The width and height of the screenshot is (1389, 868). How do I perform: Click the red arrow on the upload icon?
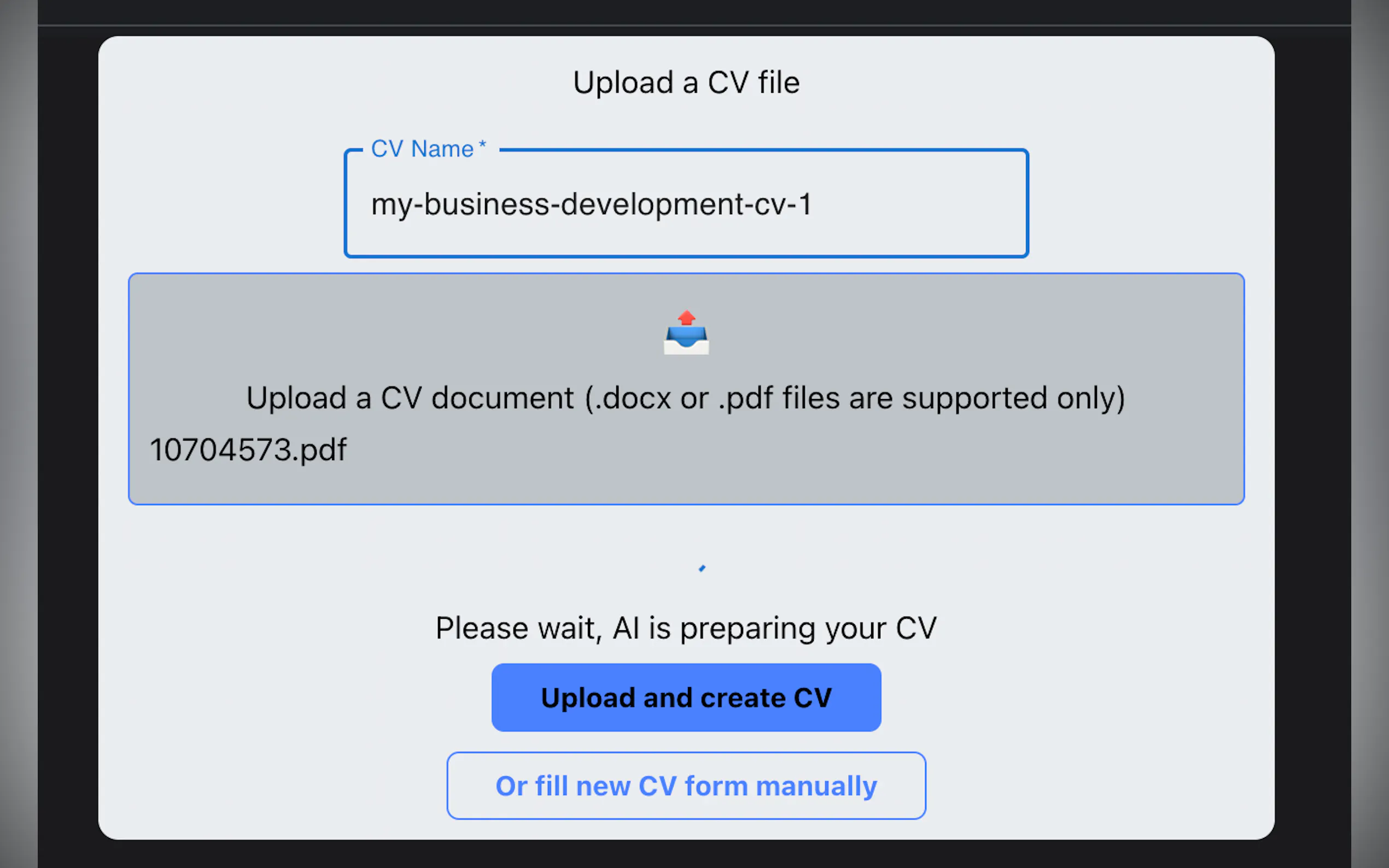pos(686,318)
